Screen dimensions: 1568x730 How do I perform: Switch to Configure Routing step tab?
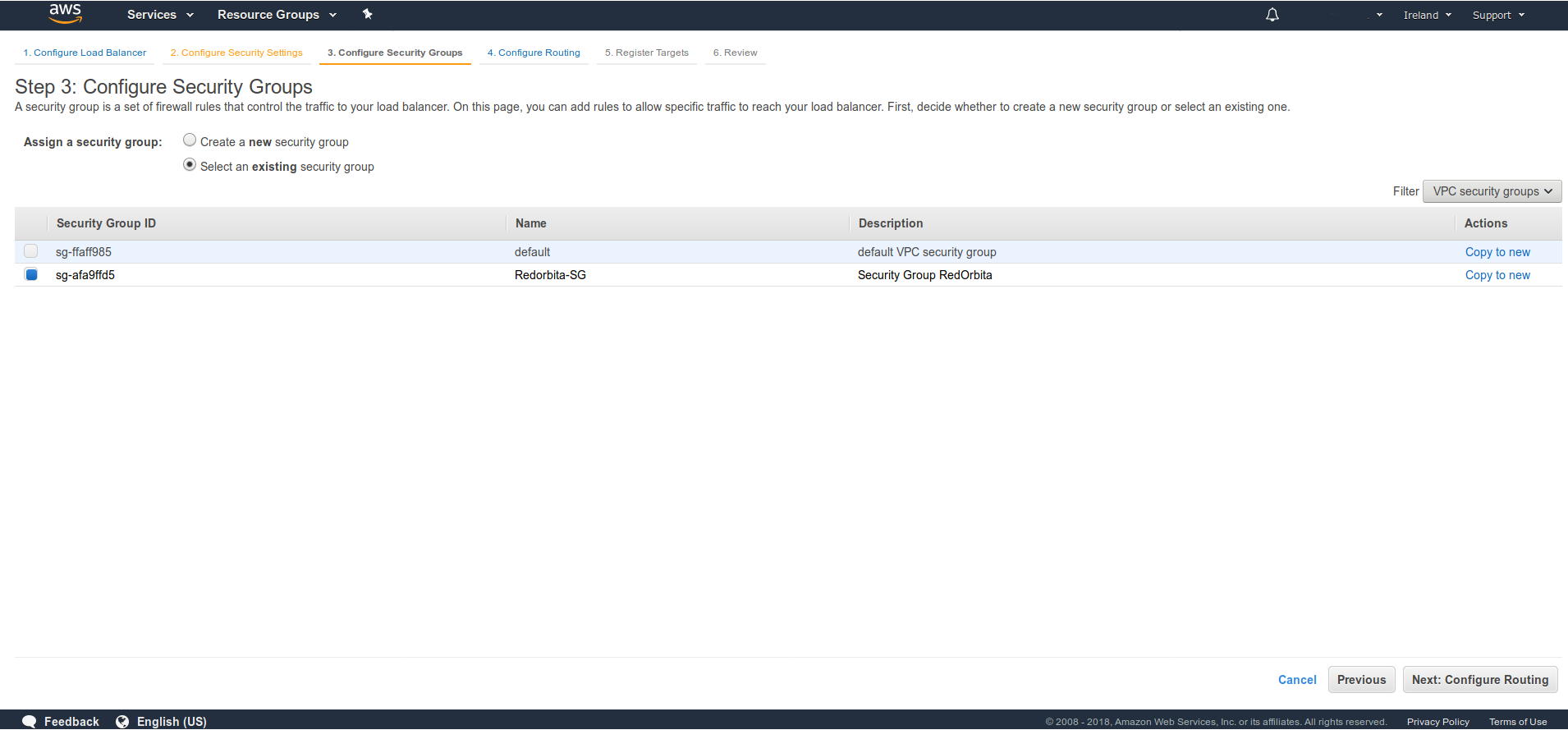534,53
